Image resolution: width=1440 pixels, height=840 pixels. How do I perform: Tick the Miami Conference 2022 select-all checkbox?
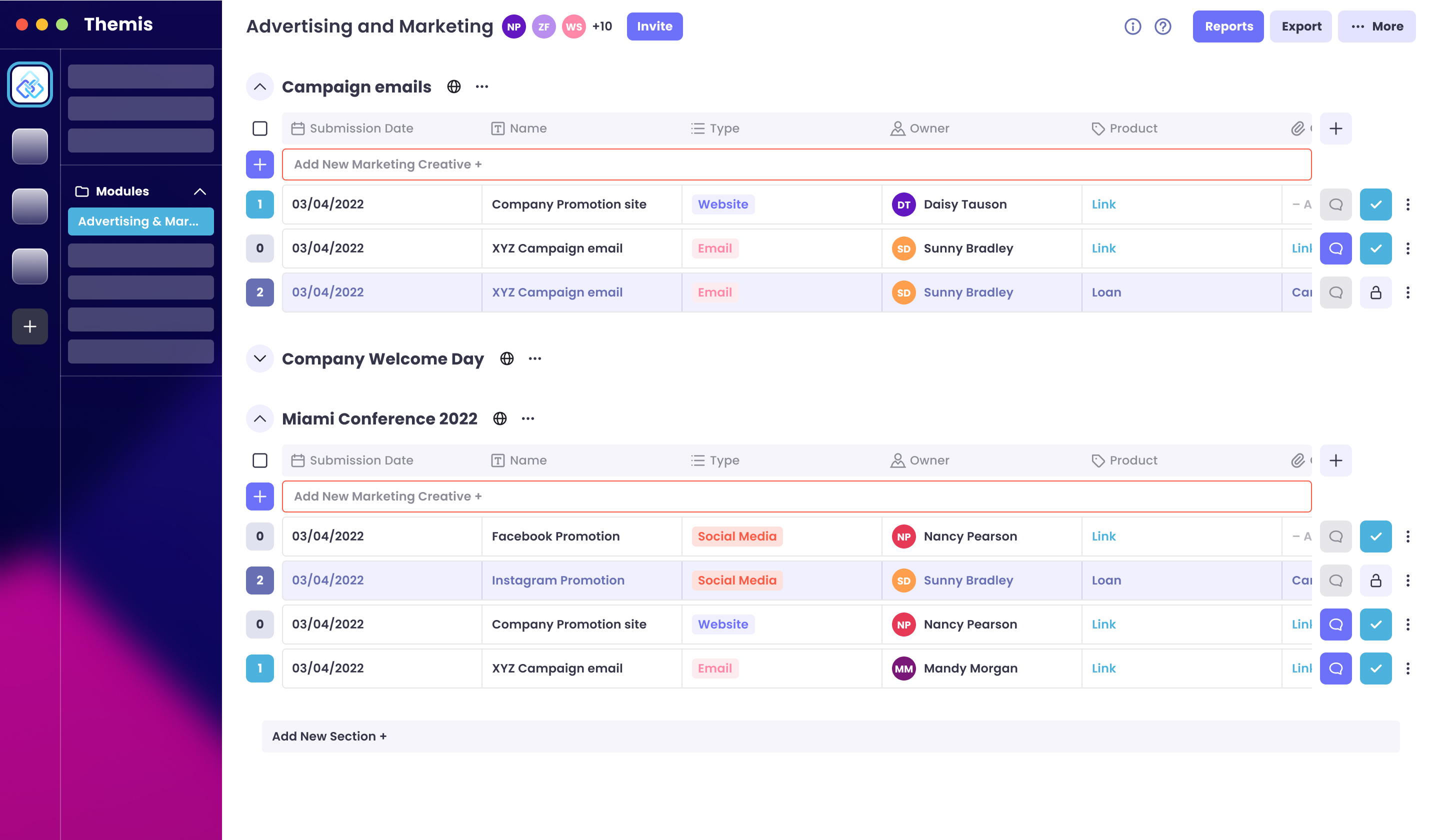tap(259, 460)
